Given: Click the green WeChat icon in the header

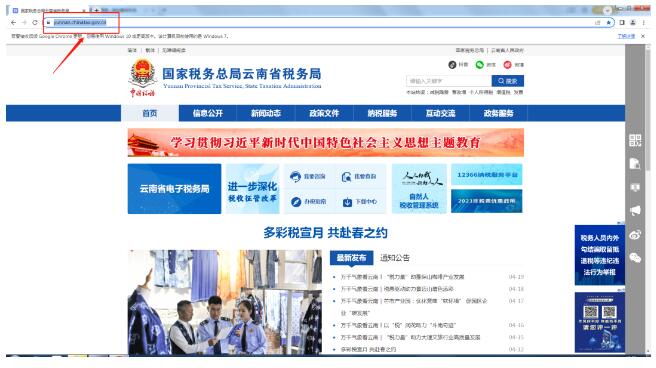Looking at the screenshot, I should pyautogui.click(x=479, y=64).
